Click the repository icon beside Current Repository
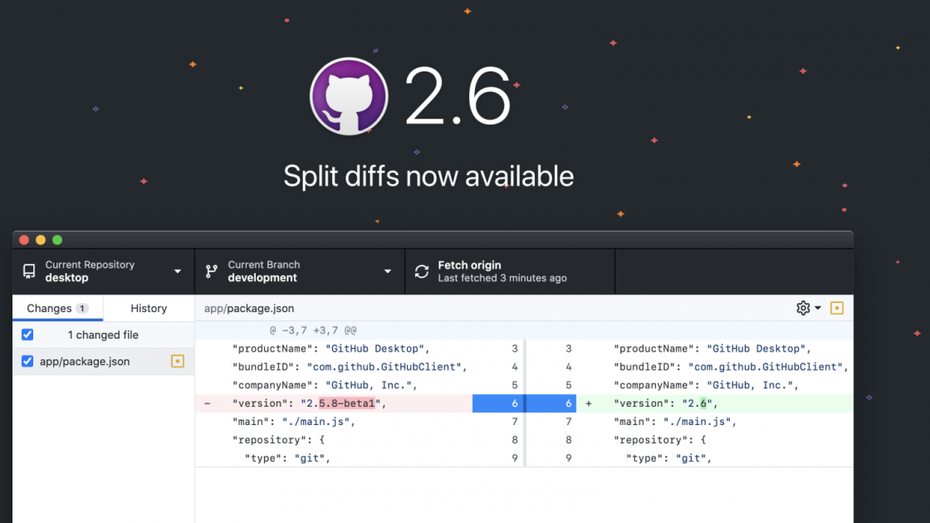930x523 pixels. tap(29, 271)
